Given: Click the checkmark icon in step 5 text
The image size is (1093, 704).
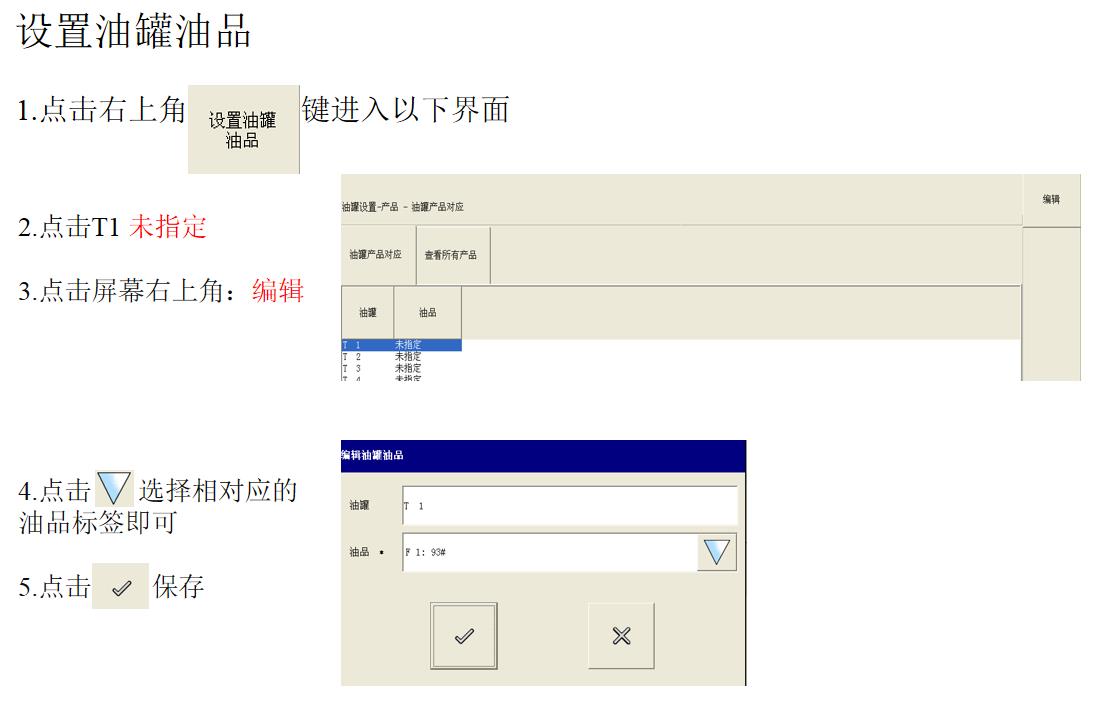Looking at the screenshot, I should pos(121,587).
